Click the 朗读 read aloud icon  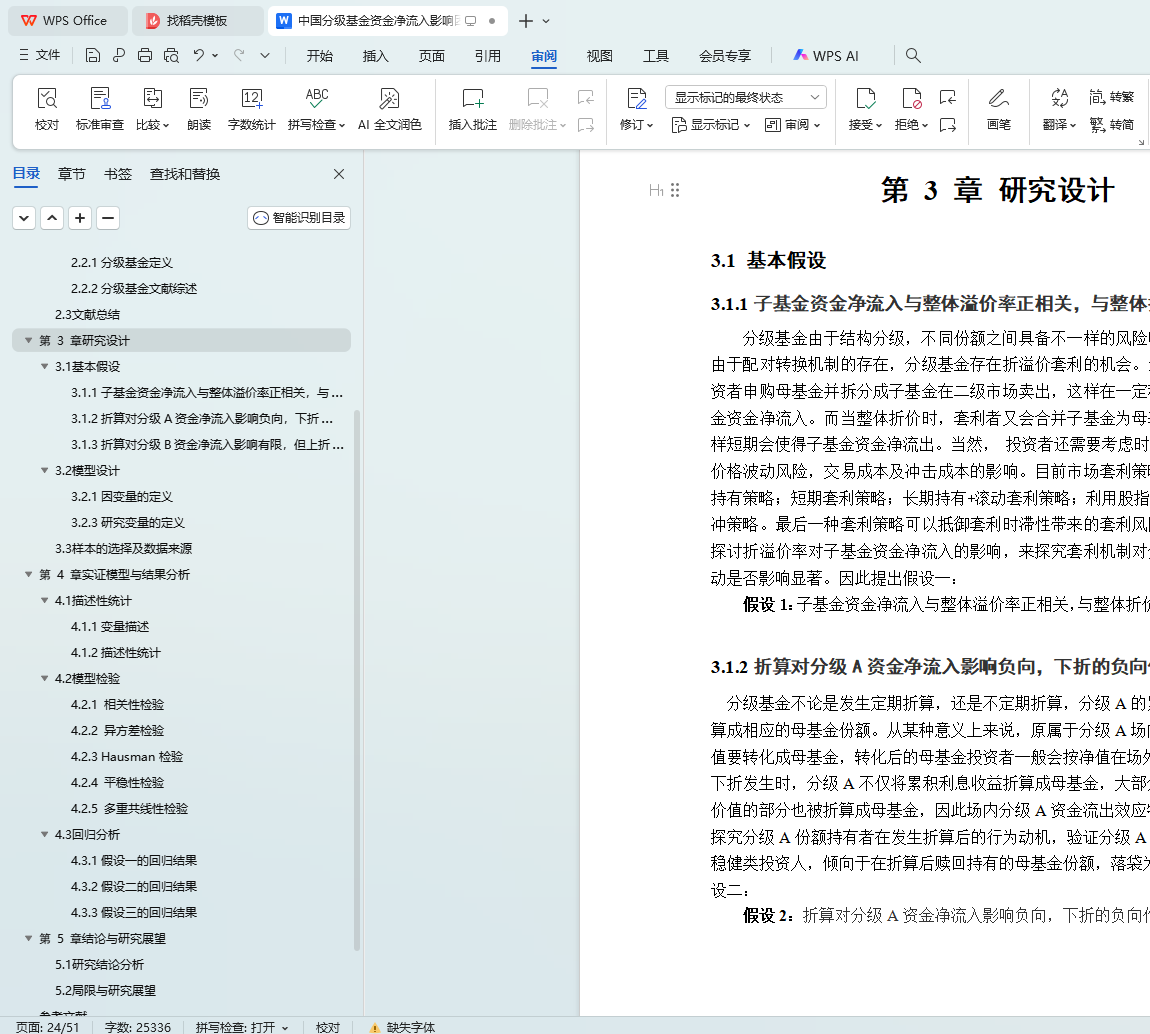(199, 99)
